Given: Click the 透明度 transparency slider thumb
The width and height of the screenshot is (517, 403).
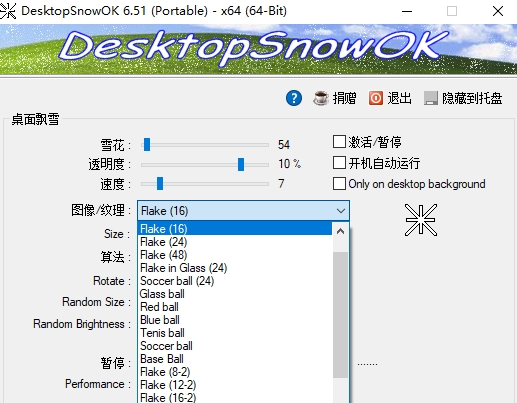Looking at the screenshot, I should tap(241, 164).
